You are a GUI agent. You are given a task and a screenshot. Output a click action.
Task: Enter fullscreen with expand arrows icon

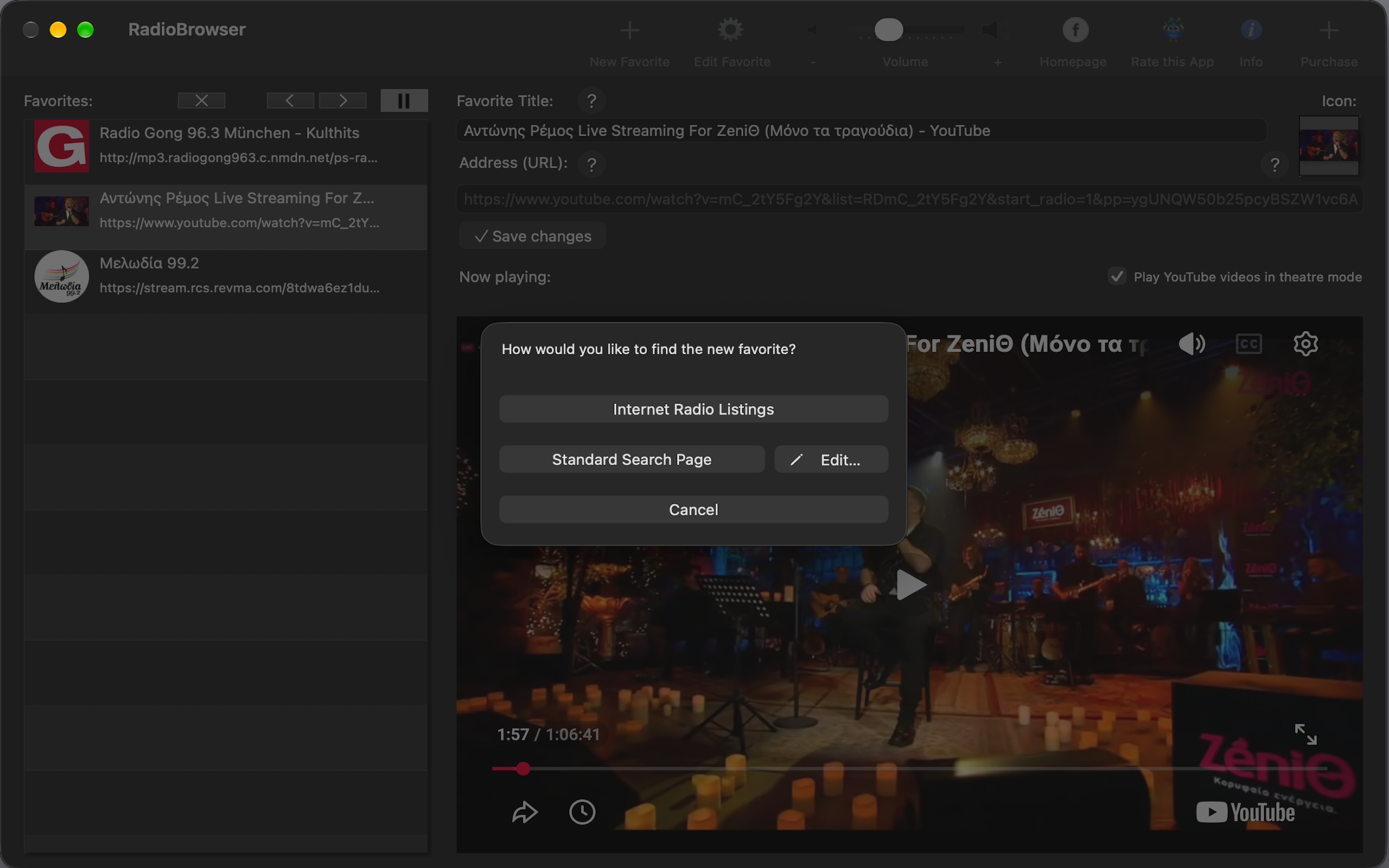tap(1306, 734)
